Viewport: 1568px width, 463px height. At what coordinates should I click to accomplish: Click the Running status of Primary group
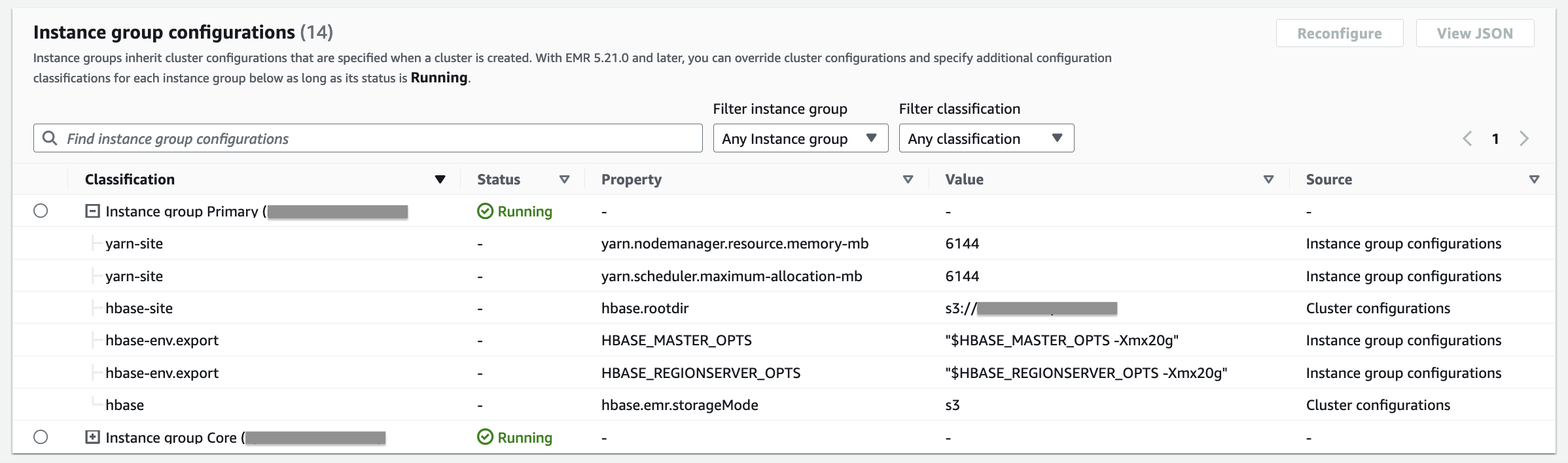(515, 211)
